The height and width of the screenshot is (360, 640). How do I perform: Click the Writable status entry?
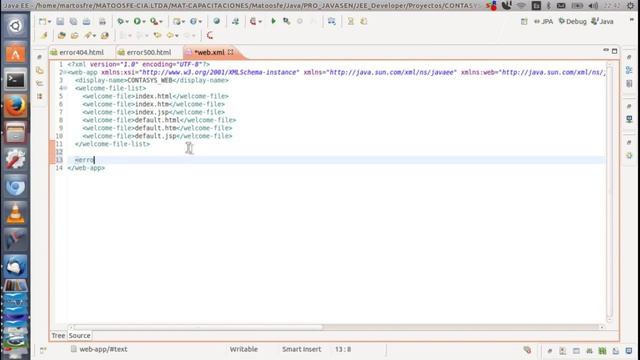pyautogui.click(x=244, y=349)
